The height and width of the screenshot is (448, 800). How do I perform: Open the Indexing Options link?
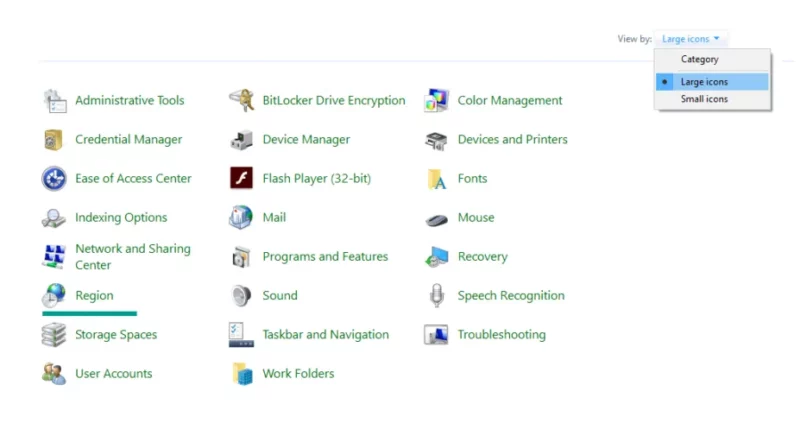pos(121,217)
